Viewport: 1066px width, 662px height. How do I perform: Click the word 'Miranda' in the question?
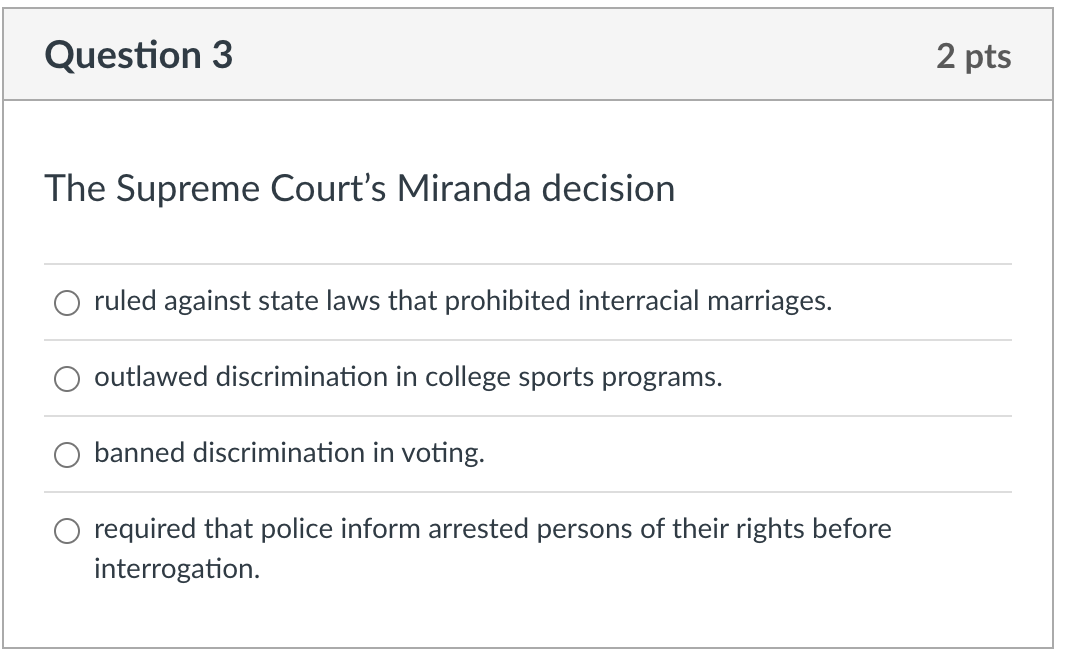[x=464, y=188]
